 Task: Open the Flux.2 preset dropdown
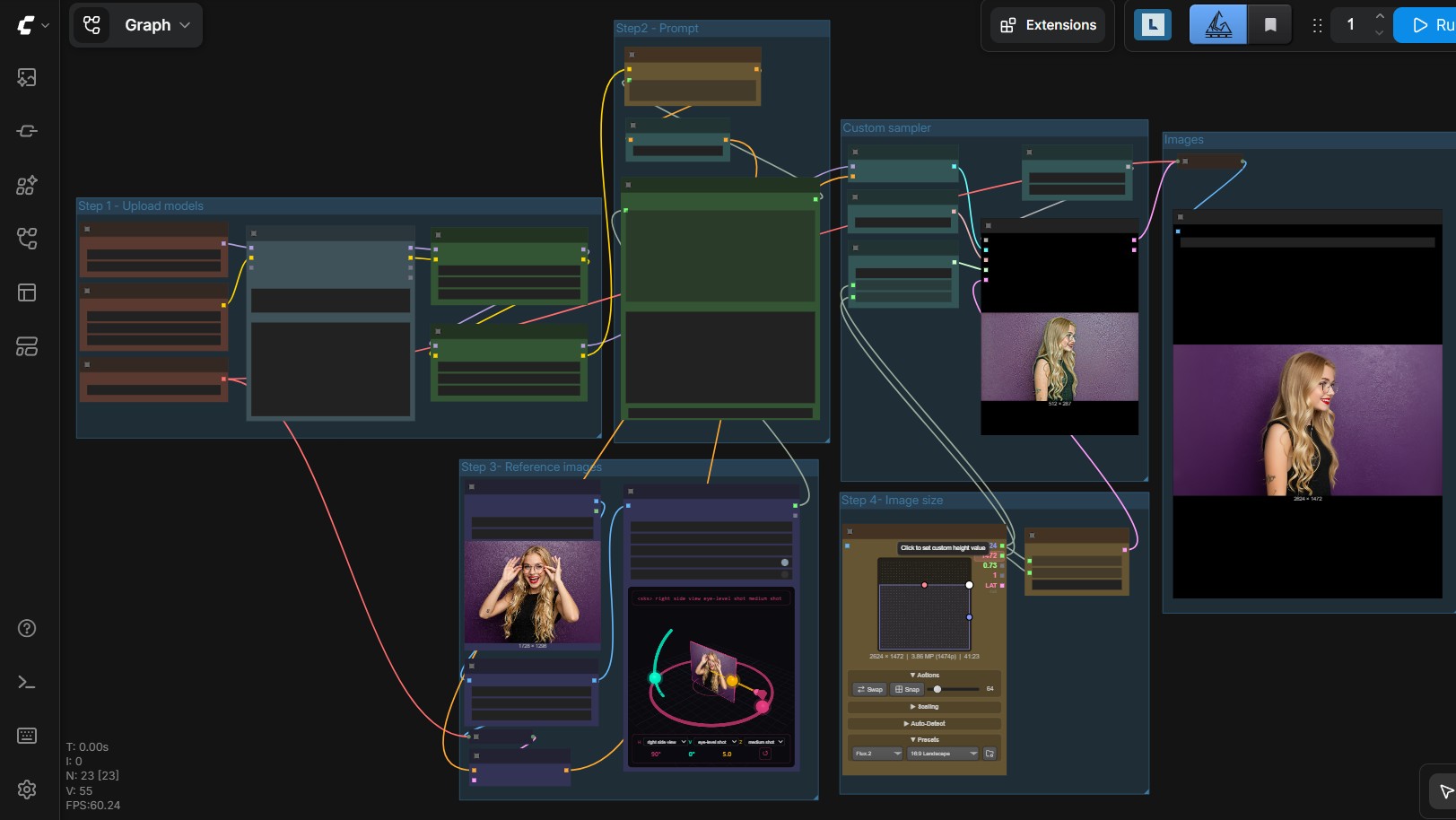[x=877, y=754]
